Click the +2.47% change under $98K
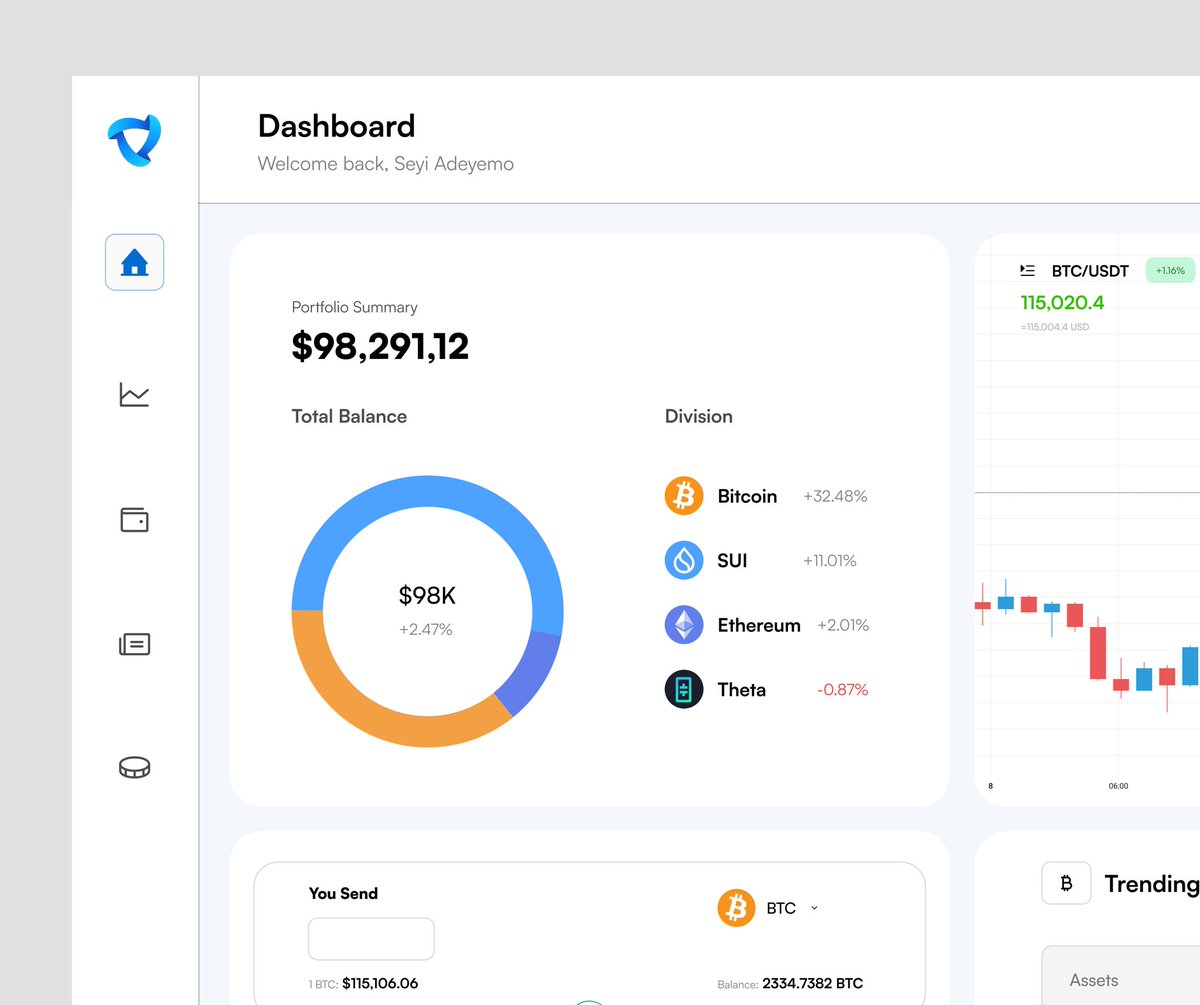Image resolution: width=1200 pixels, height=1005 pixels. click(426, 630)
